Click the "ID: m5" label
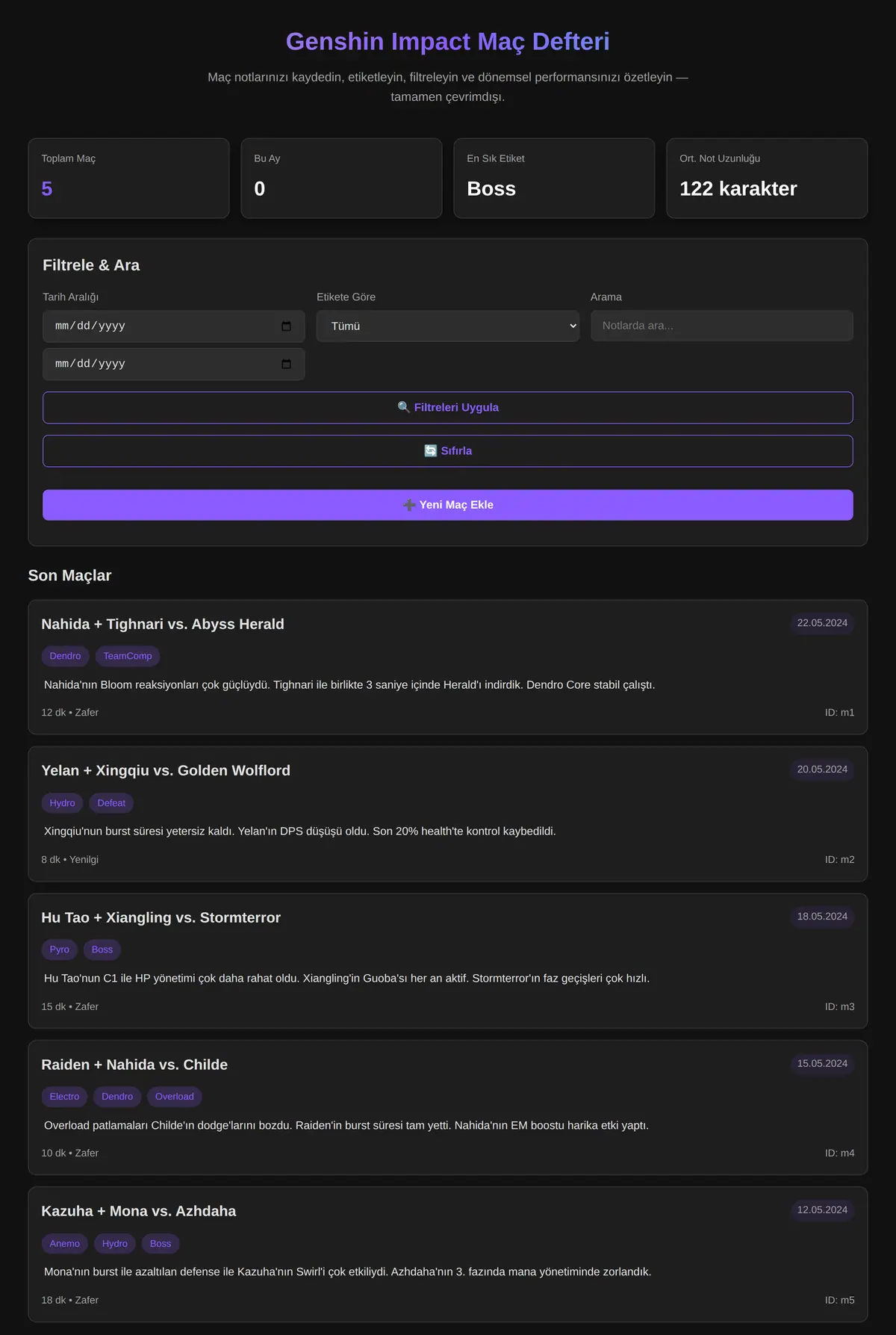This screenshot has height=1335, width=896. click(839, 1301)
